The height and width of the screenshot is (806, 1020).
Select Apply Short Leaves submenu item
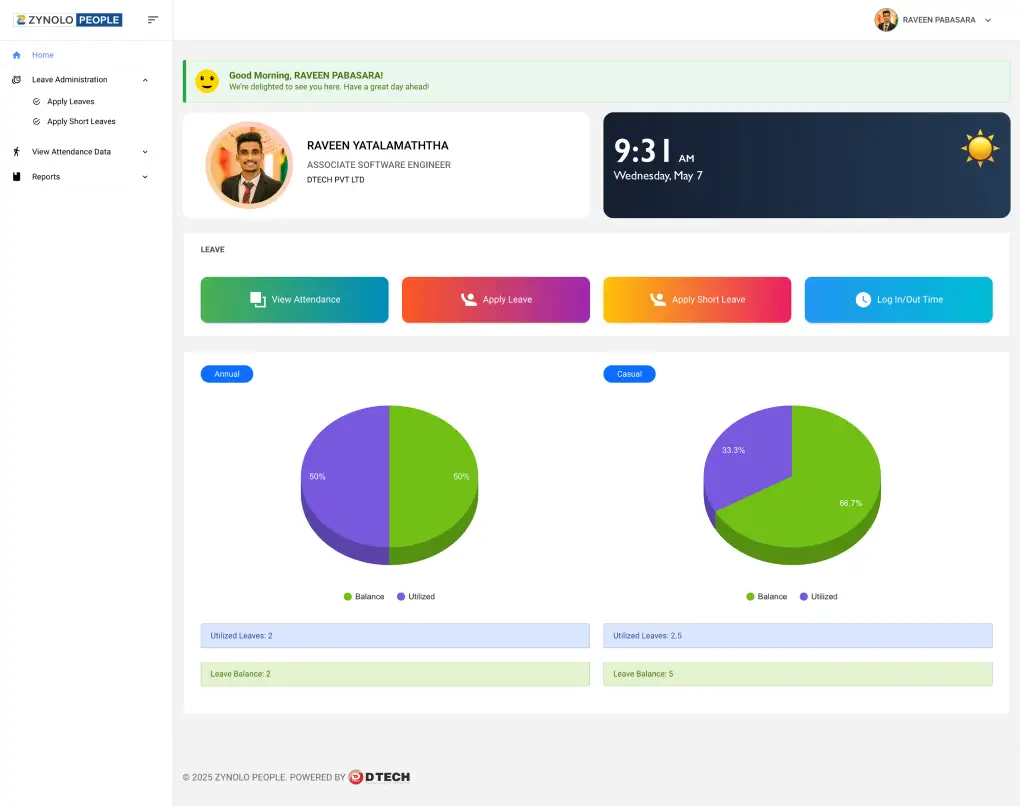click(81, 122)
